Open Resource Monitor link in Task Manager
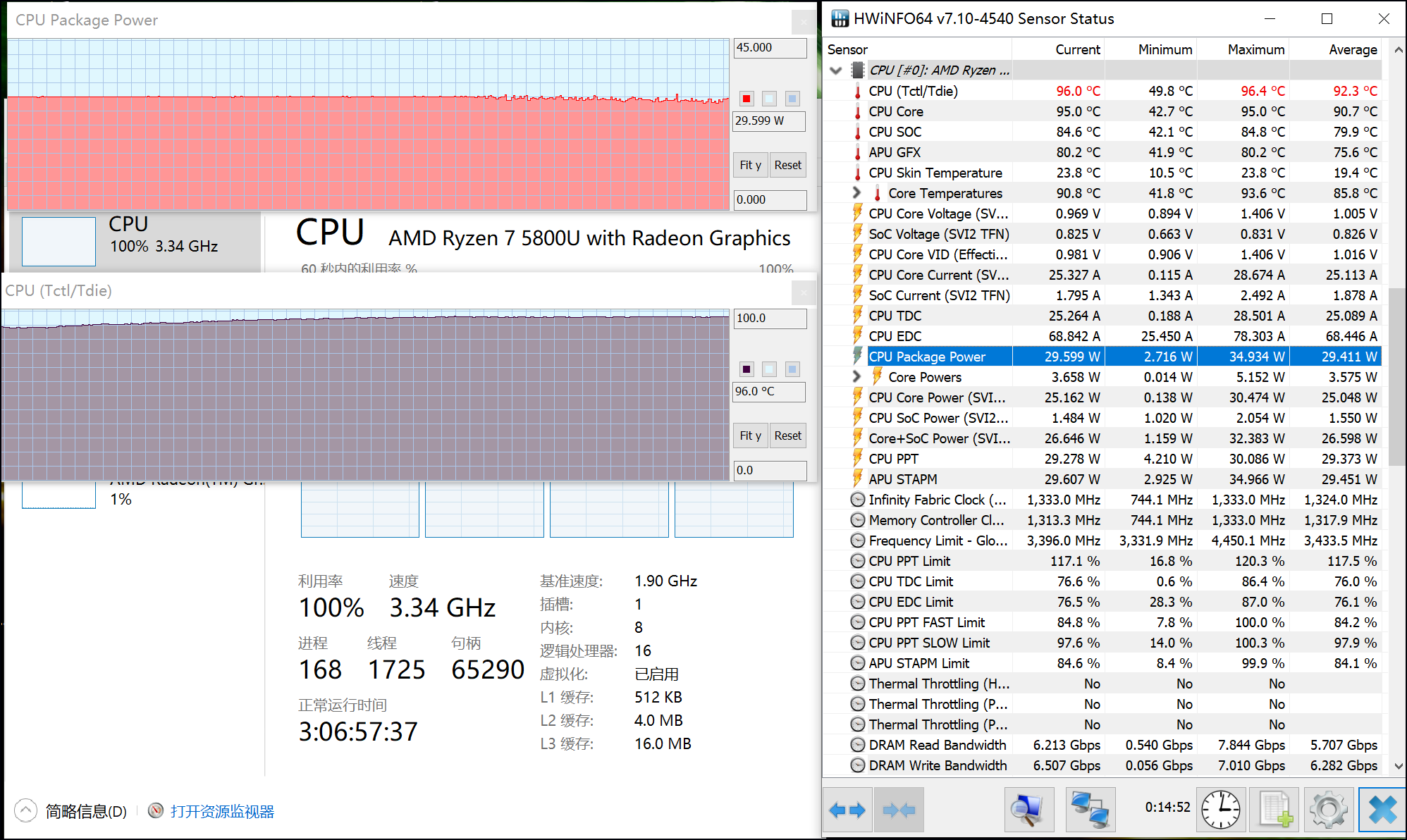1407x840 pixels. 222,812
